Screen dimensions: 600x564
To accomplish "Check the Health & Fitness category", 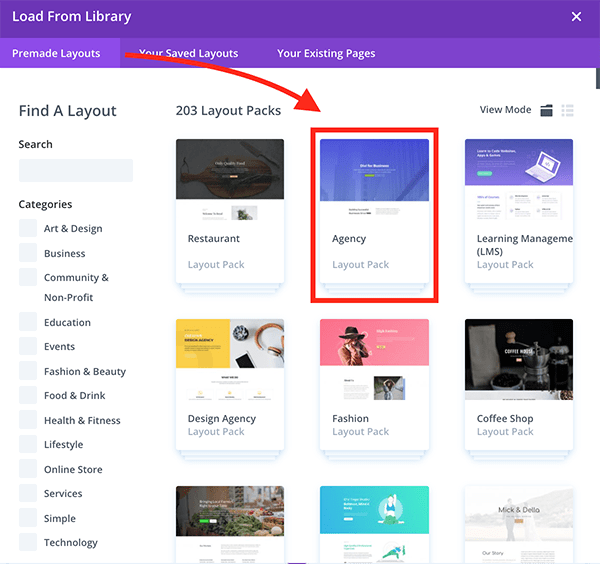I will coord(28,420).
